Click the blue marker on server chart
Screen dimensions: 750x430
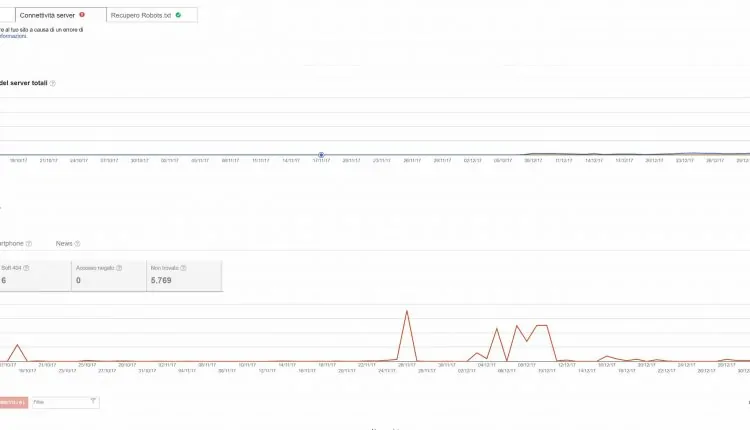pos(321,155)
